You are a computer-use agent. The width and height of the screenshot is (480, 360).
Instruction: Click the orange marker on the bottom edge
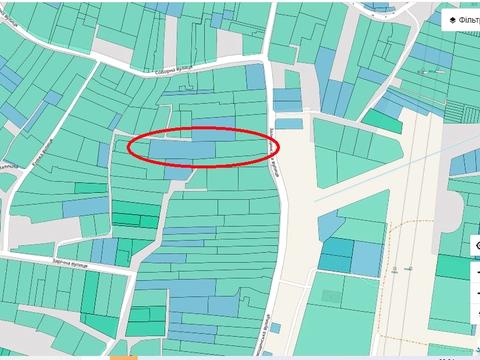pos(124,358)
